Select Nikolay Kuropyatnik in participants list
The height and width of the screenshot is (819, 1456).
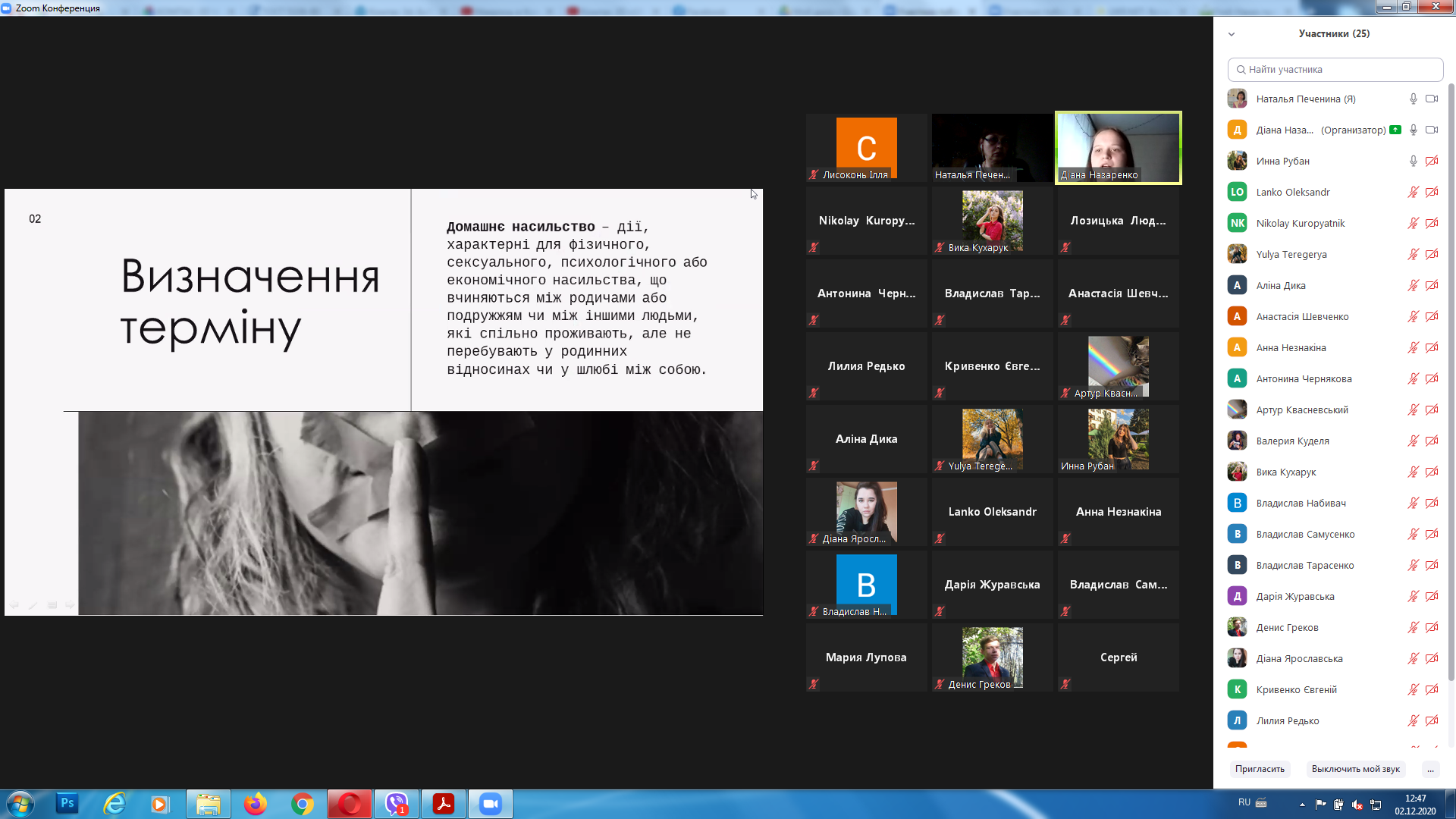point(1300,223)
